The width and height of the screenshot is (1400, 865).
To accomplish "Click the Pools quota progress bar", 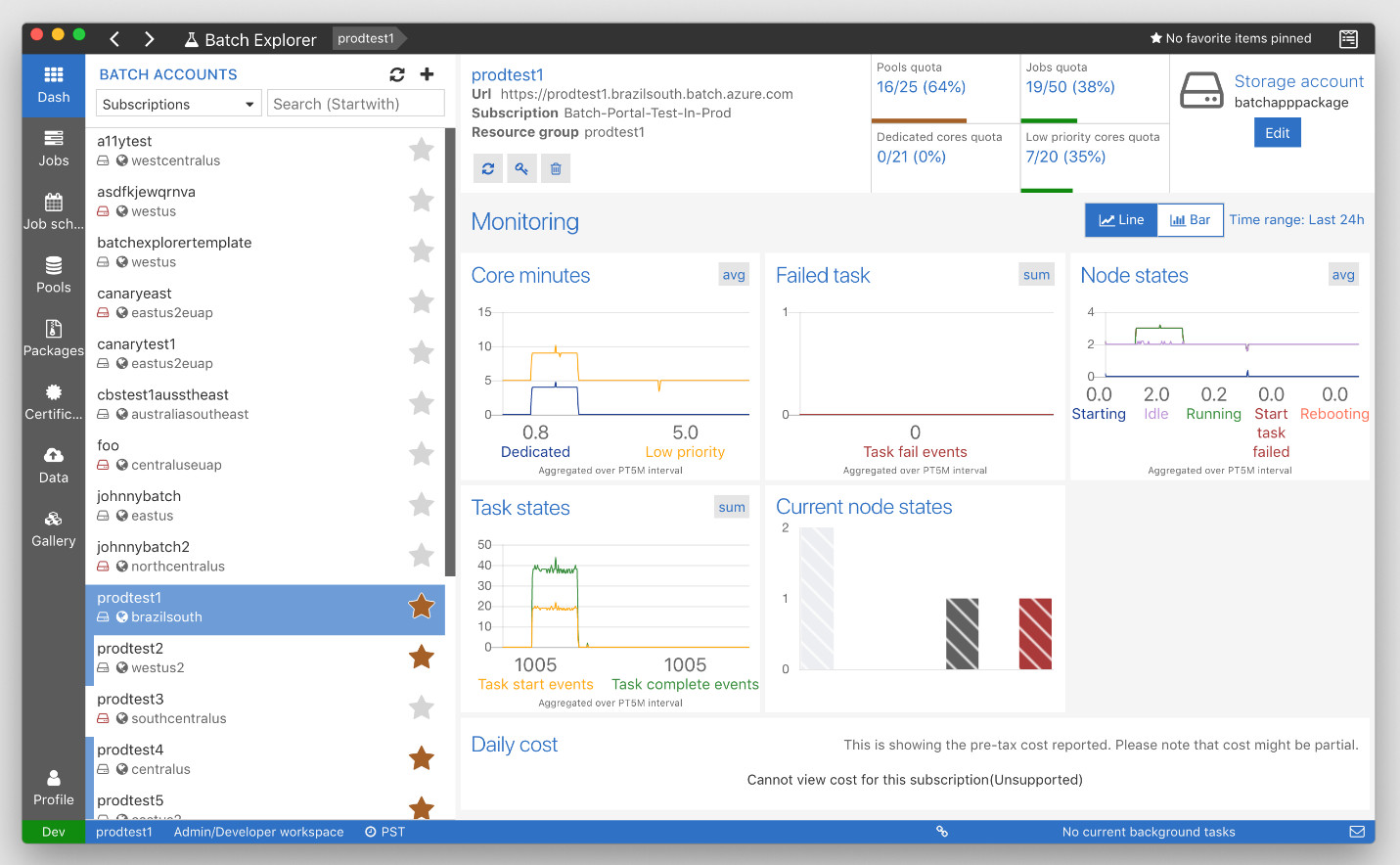I will 919,121.
